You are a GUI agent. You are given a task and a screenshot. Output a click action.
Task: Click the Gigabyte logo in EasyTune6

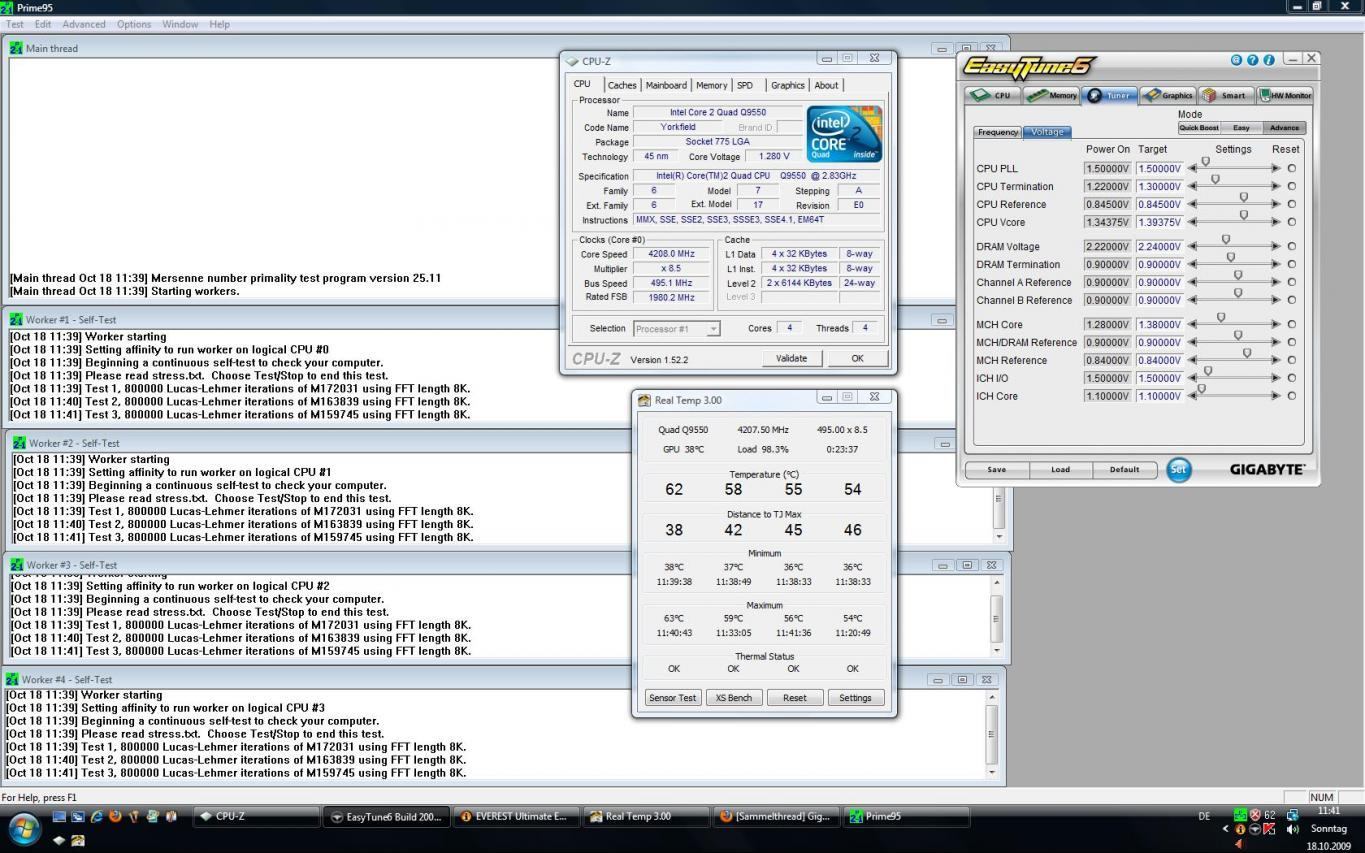1267,469
